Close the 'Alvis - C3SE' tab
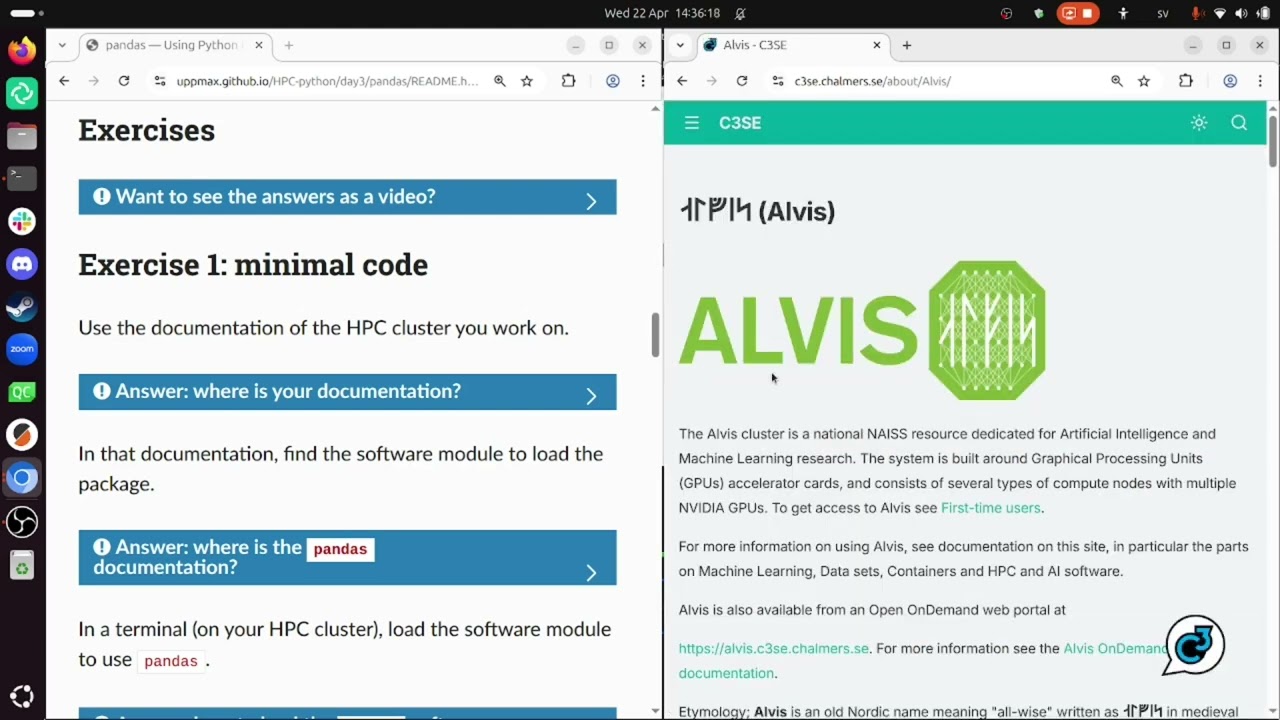Viewport: 1280px width, 720px height. point(877,45)
